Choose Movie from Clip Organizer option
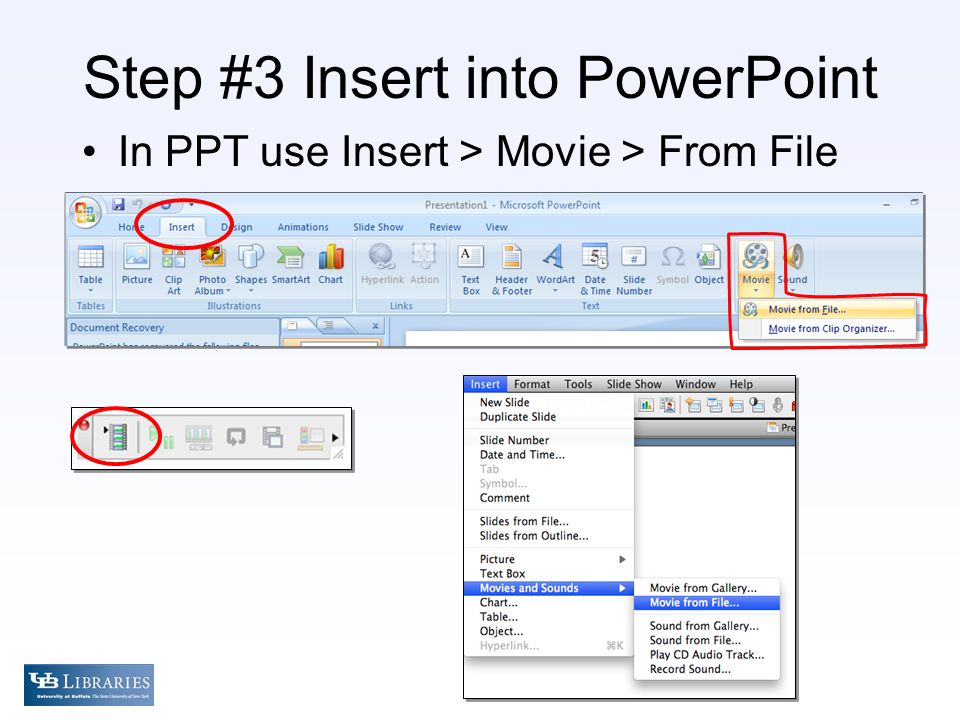Viewport: 960px width, 720px height. point(827,329)
